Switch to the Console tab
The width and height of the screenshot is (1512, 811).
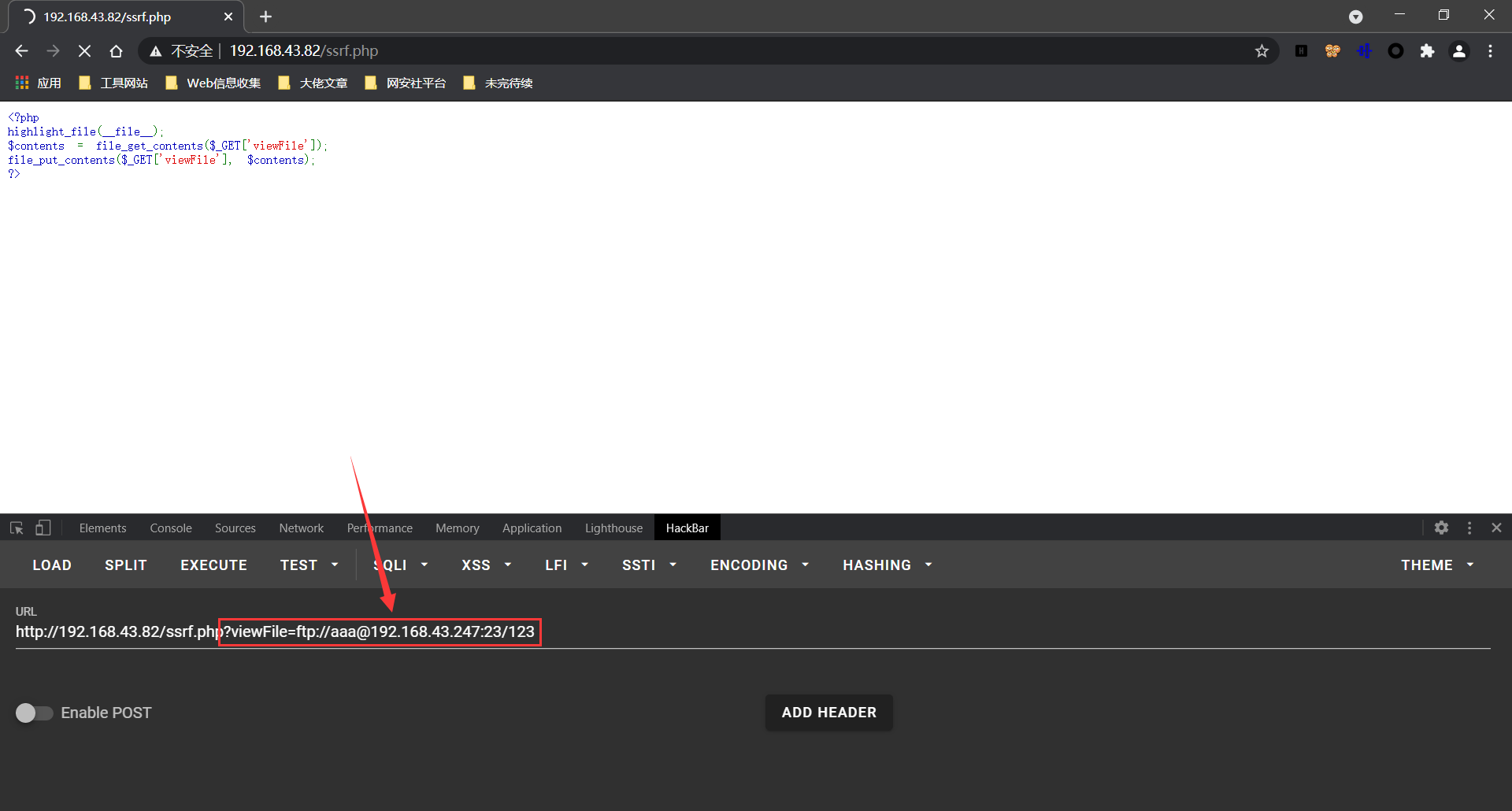[x=171, y=528]
